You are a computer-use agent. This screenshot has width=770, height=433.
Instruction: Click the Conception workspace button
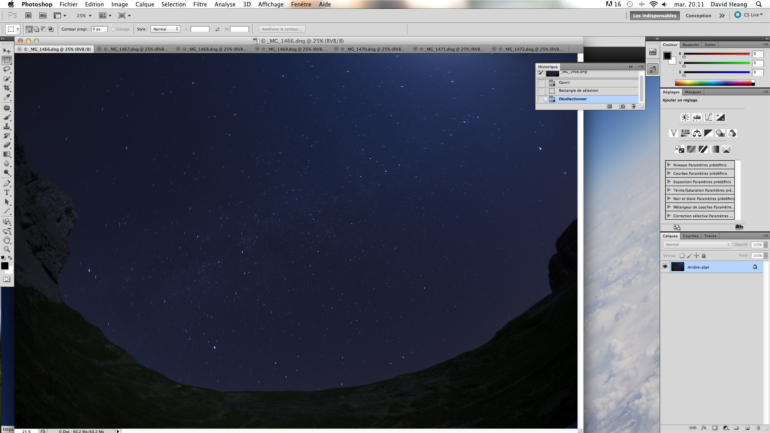(x=698, y=15)
